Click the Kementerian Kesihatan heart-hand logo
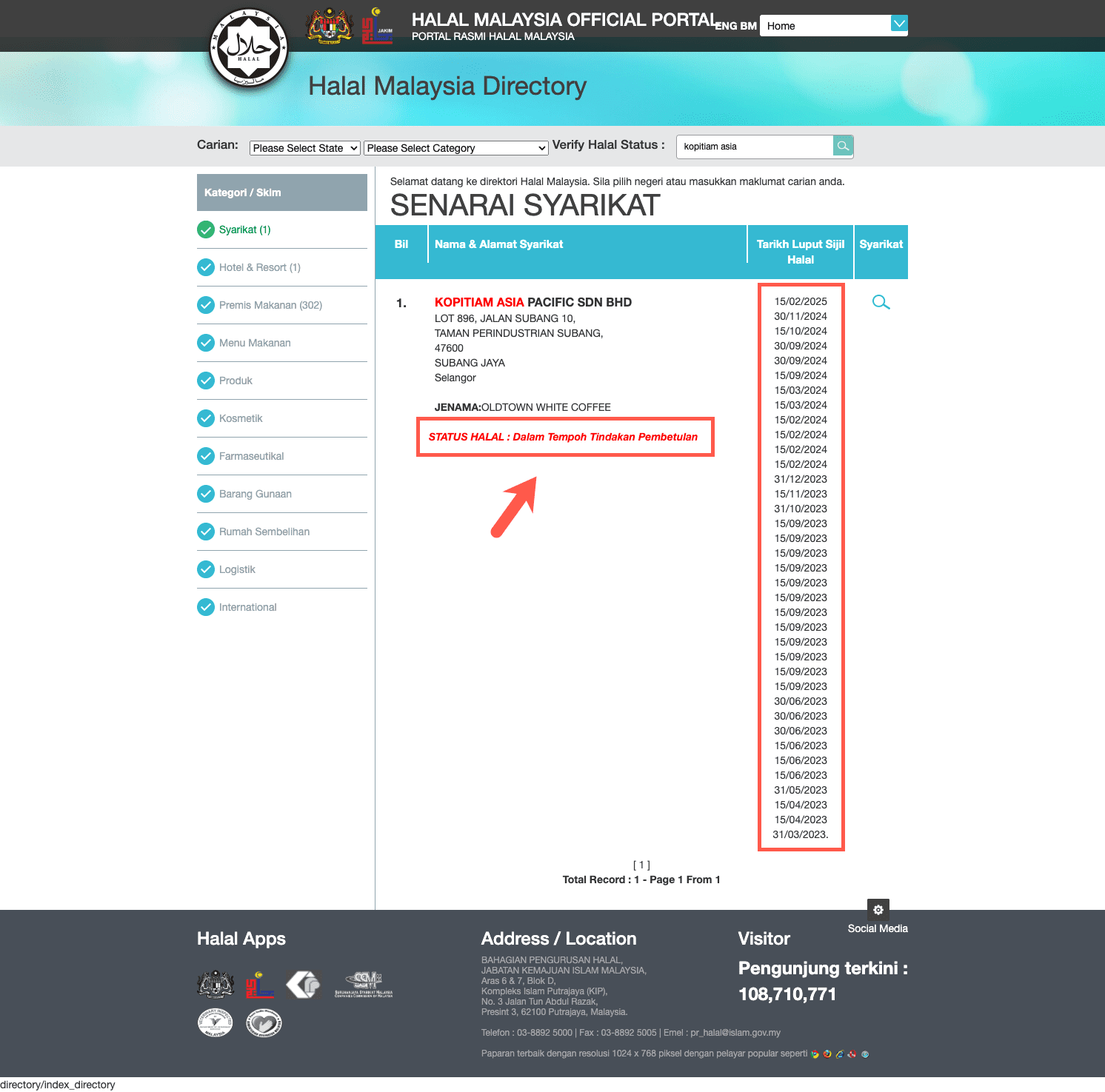The width and height of the screenshot is (1105, 1092). coord(264,1023)
